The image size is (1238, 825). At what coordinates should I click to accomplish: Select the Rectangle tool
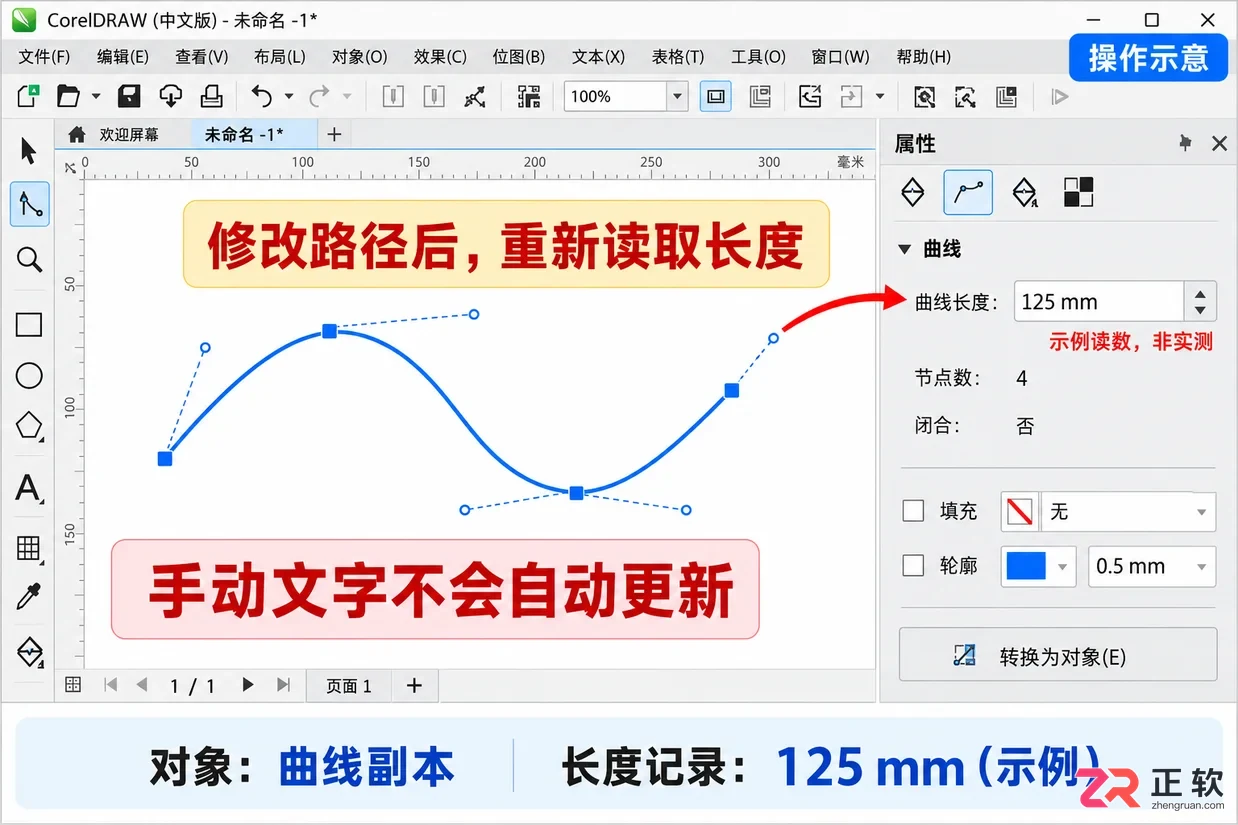click(29, 325)
